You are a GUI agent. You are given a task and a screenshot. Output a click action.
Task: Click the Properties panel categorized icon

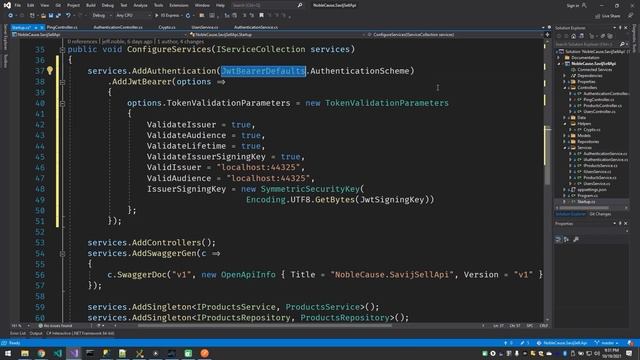coord(558,240)
